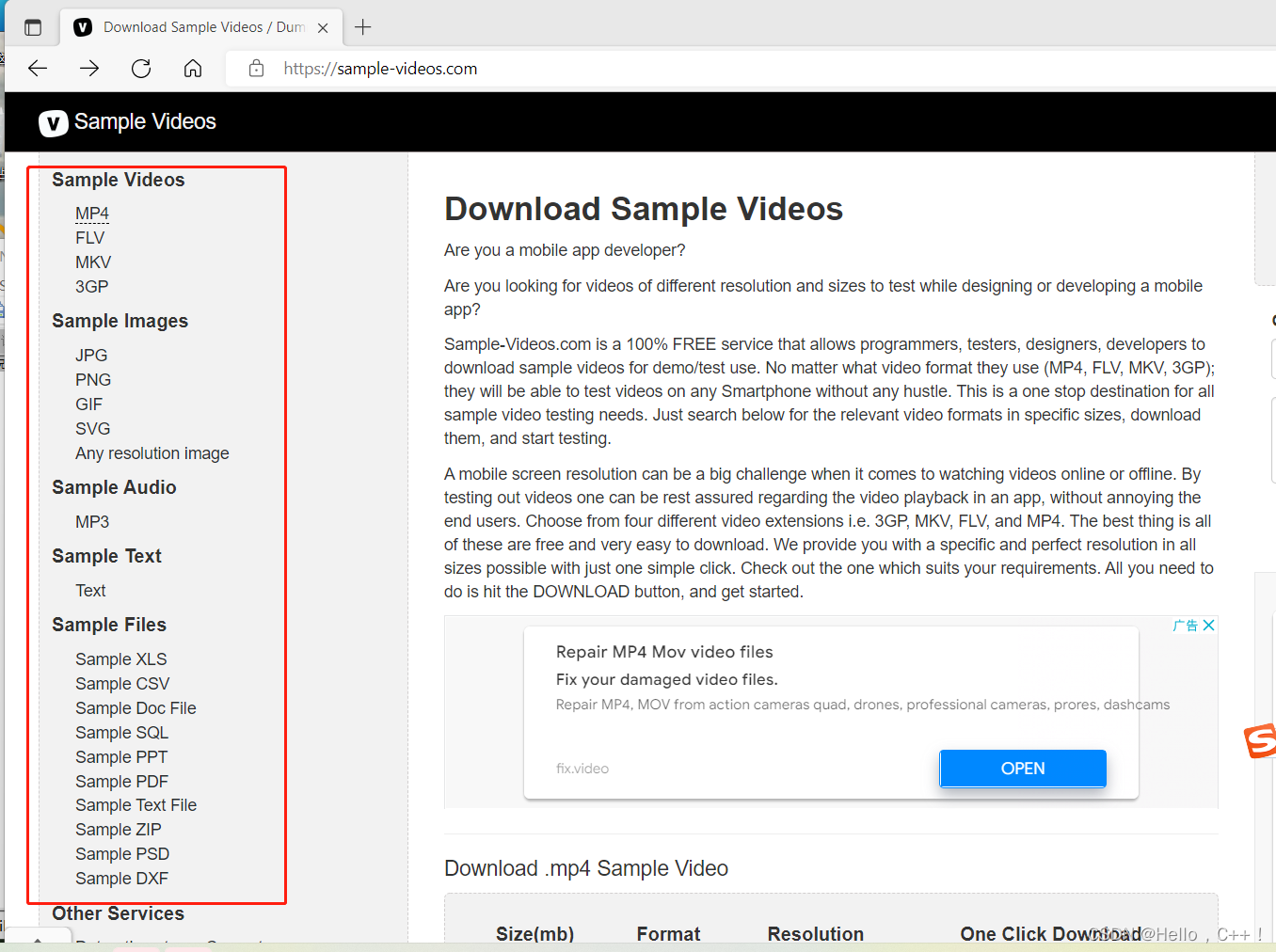
Task: Open the tab actions menu icon
Action: (33, 27)
